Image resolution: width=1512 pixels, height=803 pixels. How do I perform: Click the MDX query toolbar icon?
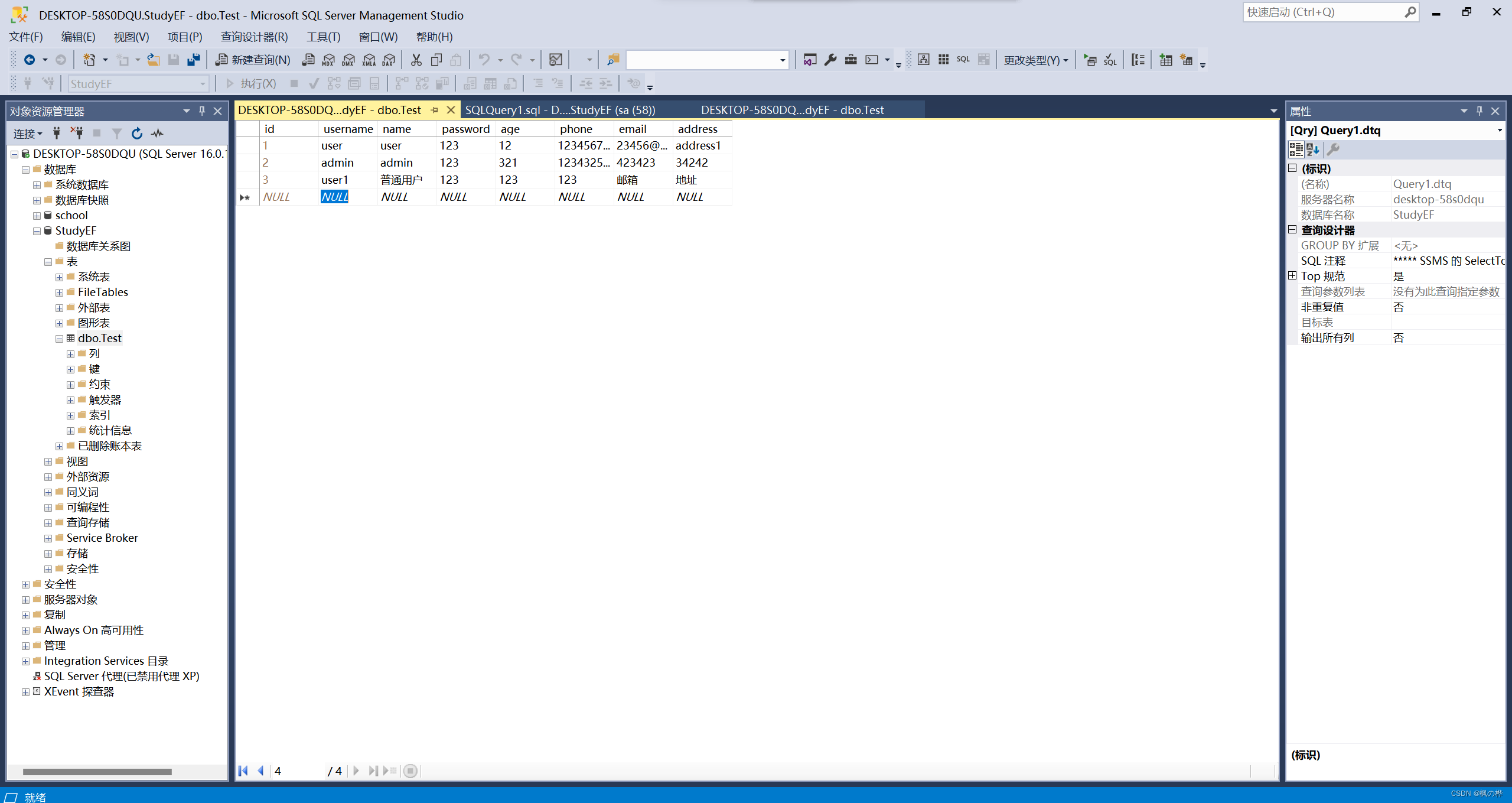pyautogui.click(x=328, y=60)
